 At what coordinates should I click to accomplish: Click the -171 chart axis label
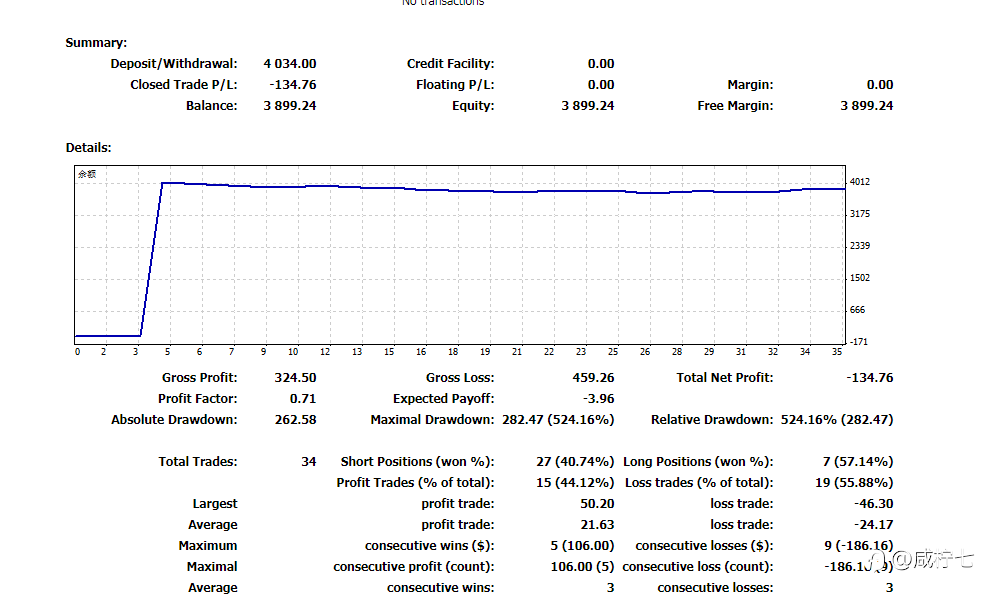(x=858, y=342)
